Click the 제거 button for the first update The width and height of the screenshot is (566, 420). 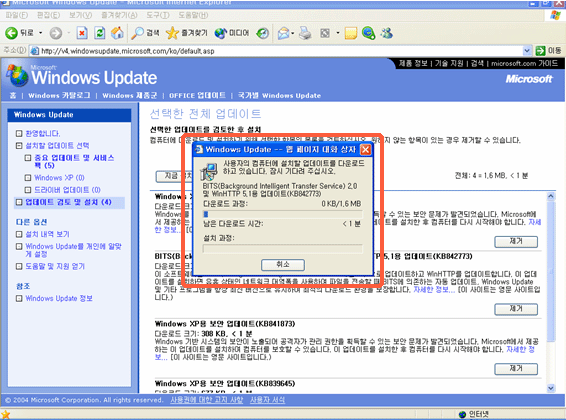click(516, 241)
